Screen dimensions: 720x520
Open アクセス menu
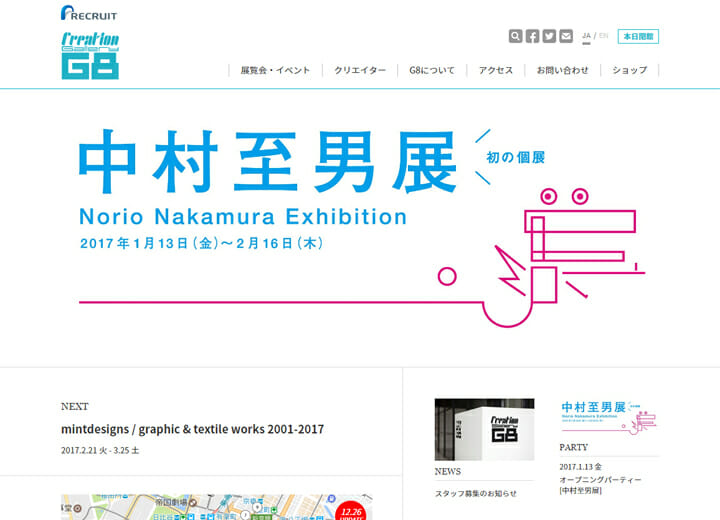point(496,70)
